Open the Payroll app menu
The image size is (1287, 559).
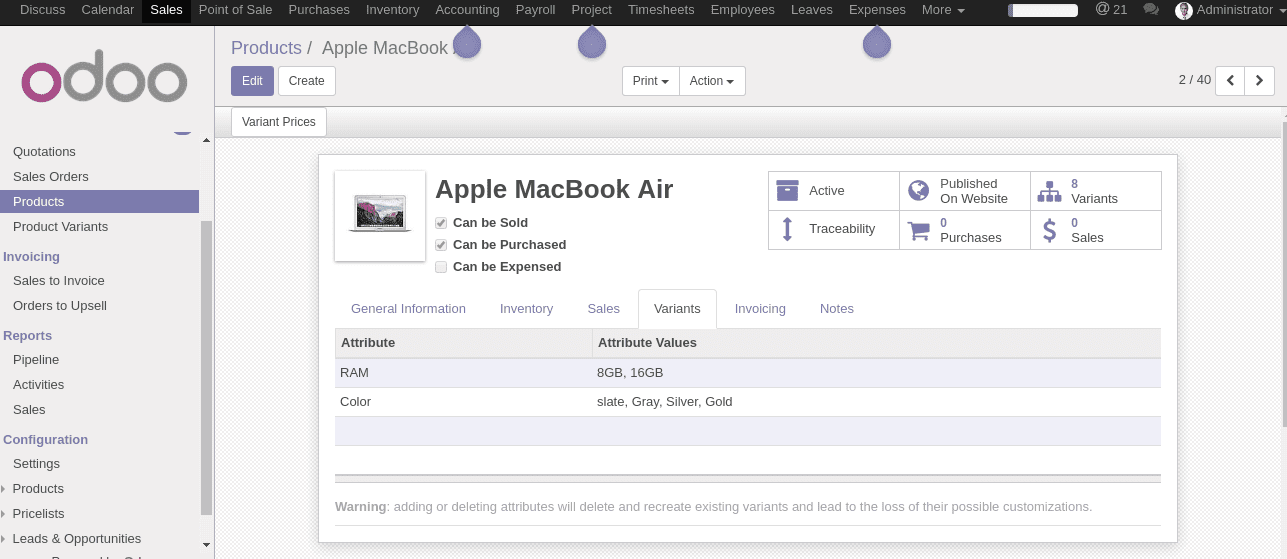pos(535,10)
